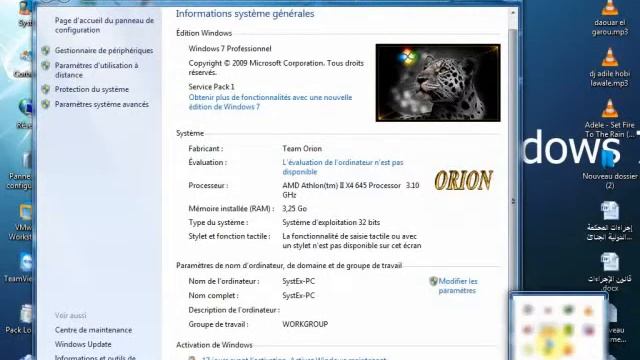Select dj adile hobi lawale.mp3 desktop file
The width and height of the screenshot is (640, 360).
(x=610, y=67)
